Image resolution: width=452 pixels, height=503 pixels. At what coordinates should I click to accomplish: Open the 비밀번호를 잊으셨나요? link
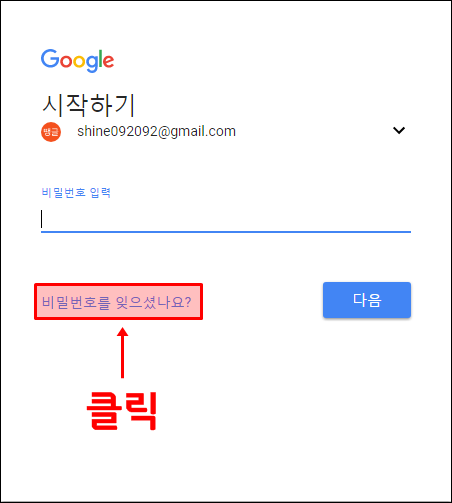point(117,302)
